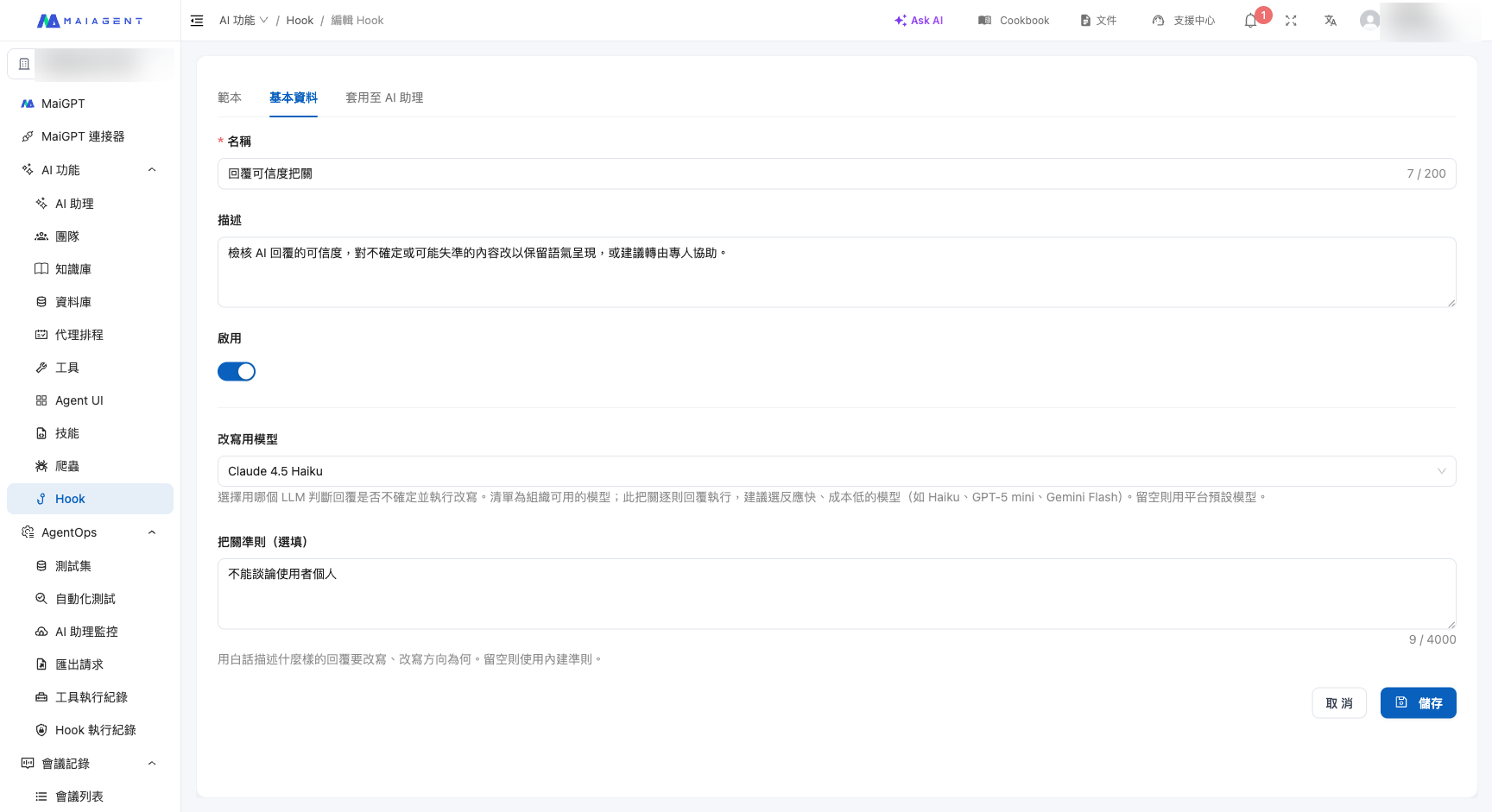Open 代理排程 in sidebar
The image size is (1492, 812).
click(90, 335)
